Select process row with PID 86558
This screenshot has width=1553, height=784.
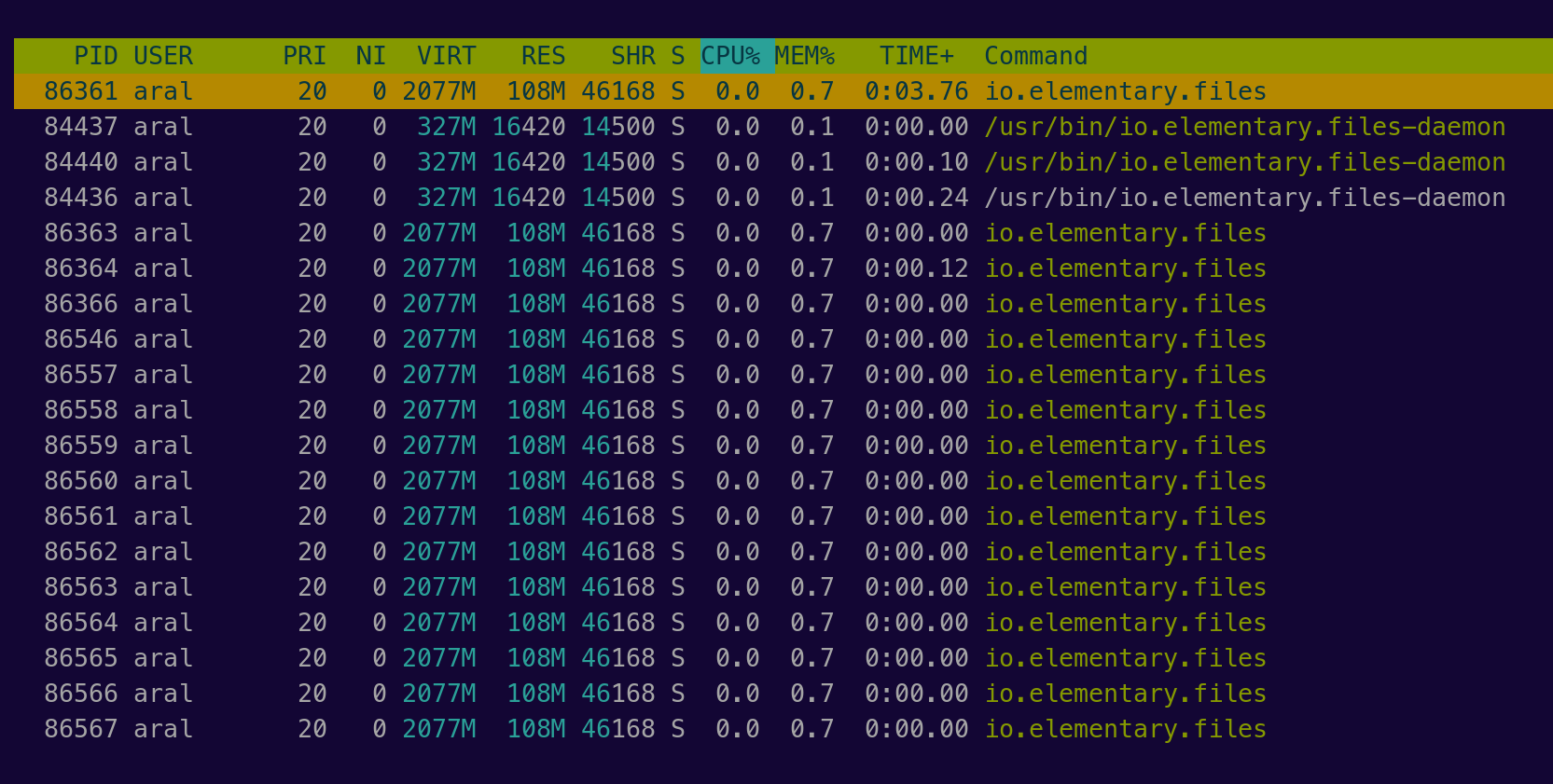[783, 410]
